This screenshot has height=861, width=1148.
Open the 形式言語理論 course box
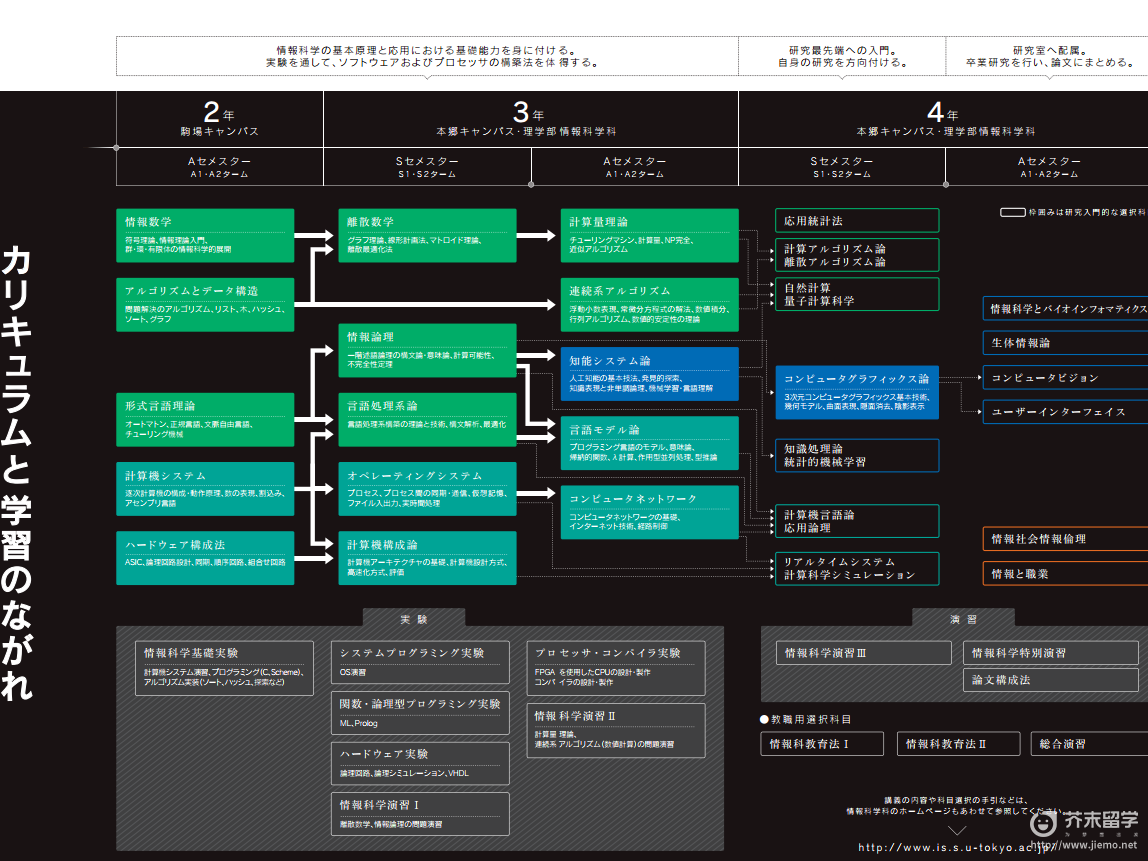[205, 420]
